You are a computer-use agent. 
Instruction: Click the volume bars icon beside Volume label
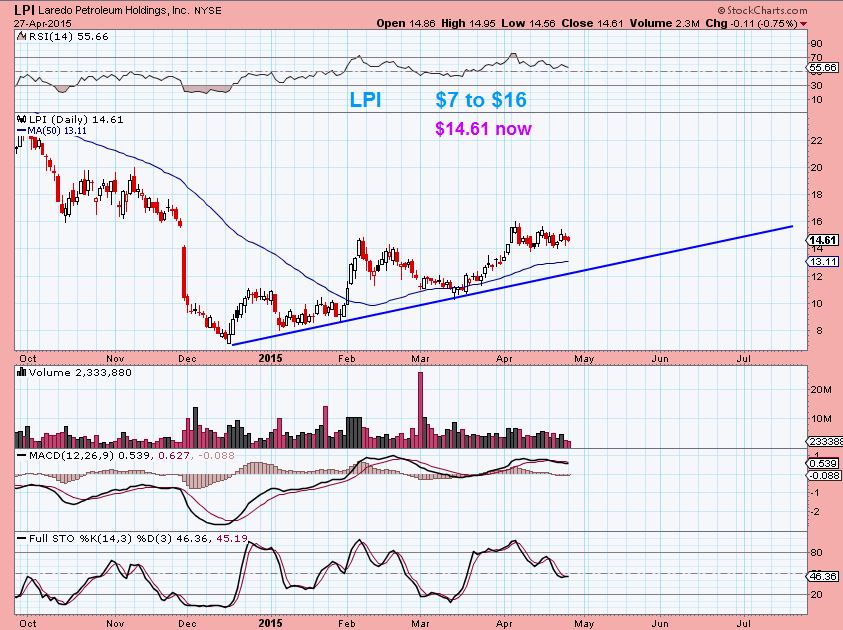(x=22, y=372)
